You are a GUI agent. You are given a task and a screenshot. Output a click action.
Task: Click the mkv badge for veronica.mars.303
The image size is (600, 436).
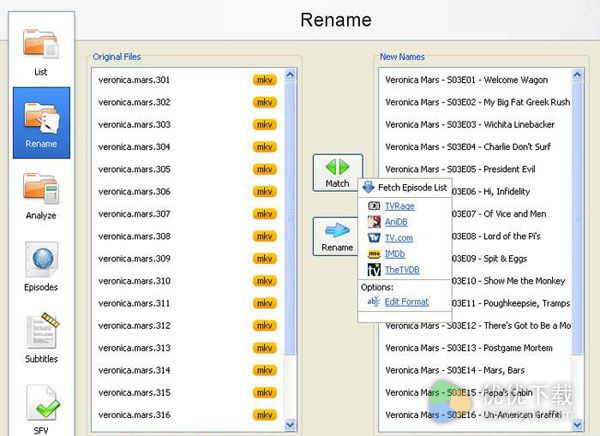[x=264, y=124]
